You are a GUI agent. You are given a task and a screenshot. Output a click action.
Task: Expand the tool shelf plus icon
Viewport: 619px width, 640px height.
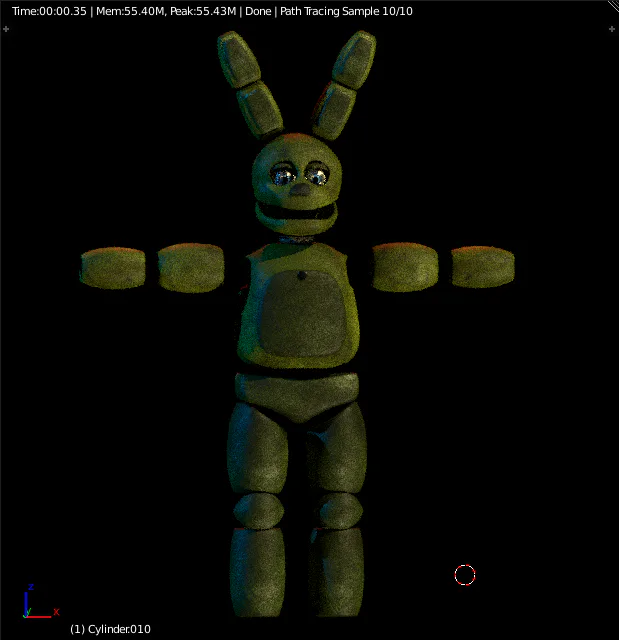(6, 29)
